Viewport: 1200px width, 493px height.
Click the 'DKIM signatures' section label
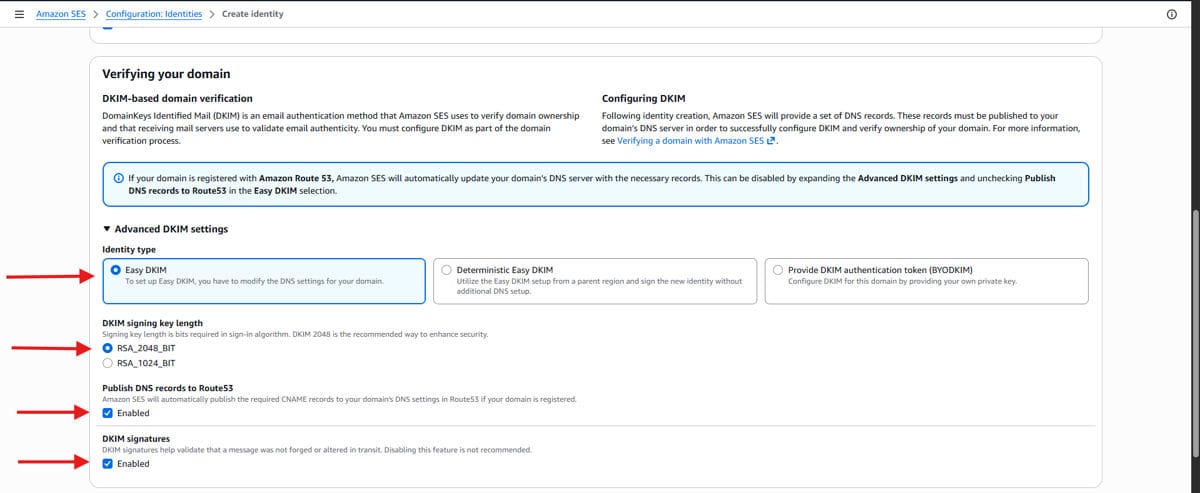coord(136,438)
